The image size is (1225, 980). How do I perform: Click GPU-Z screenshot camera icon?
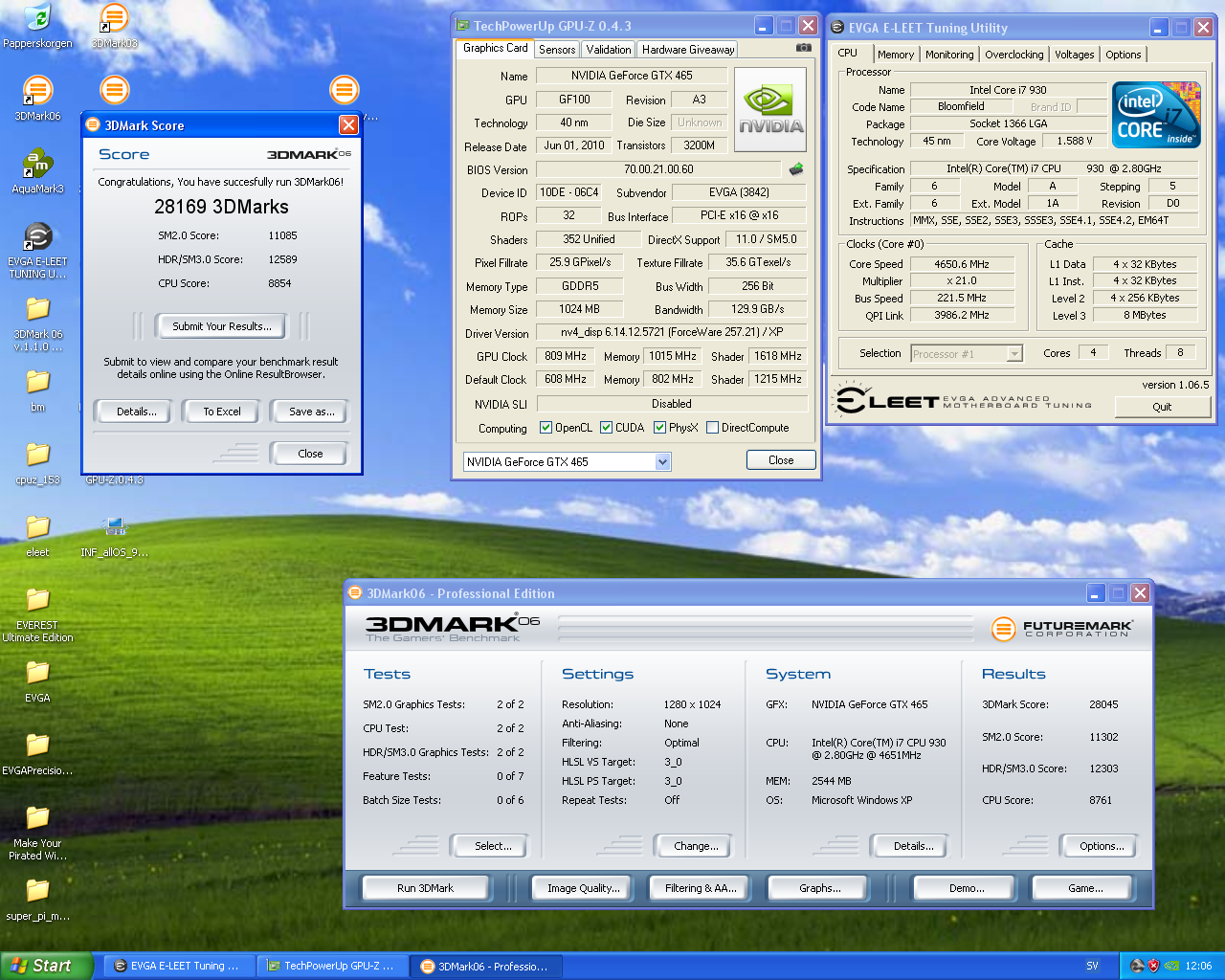804,47
